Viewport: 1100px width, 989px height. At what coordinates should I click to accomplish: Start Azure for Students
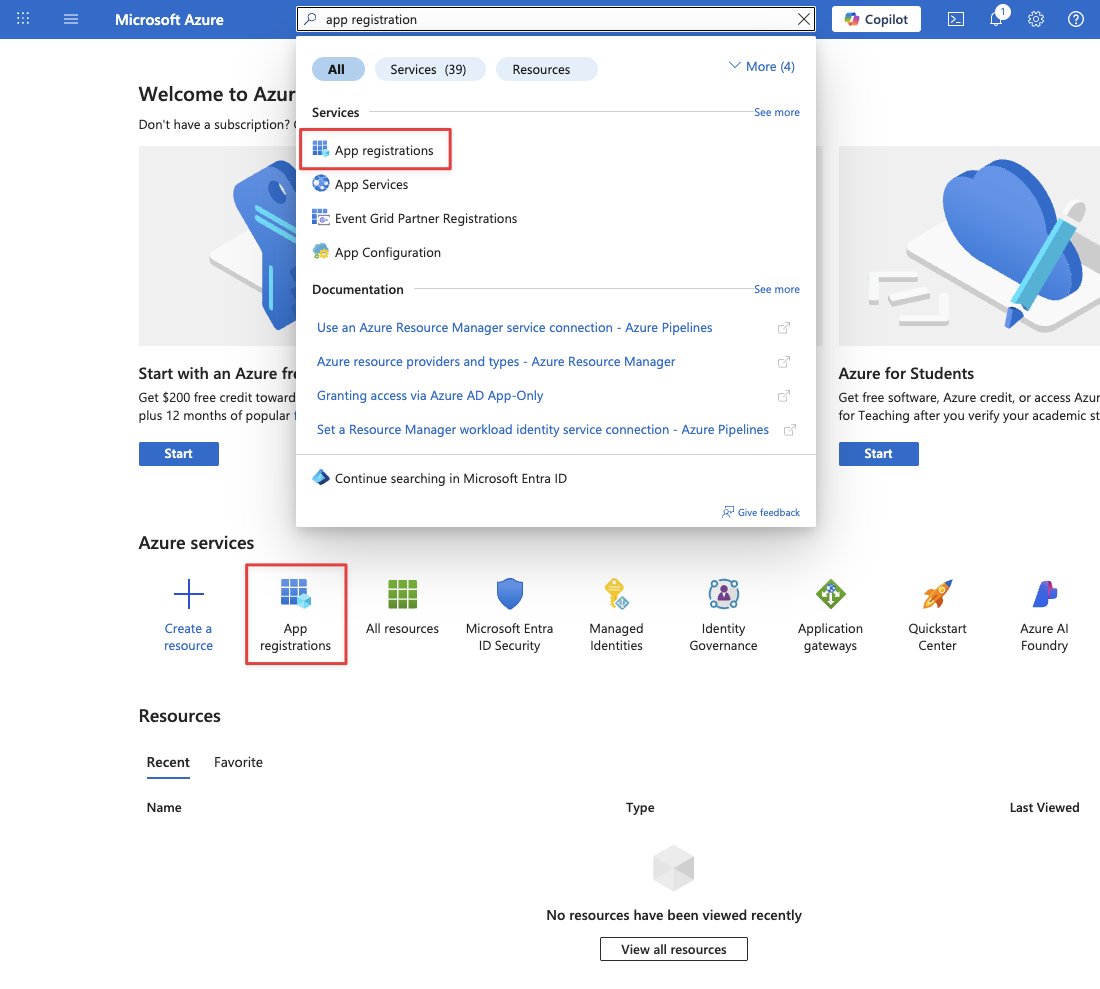pyautogui.click(x=878, y=454)
